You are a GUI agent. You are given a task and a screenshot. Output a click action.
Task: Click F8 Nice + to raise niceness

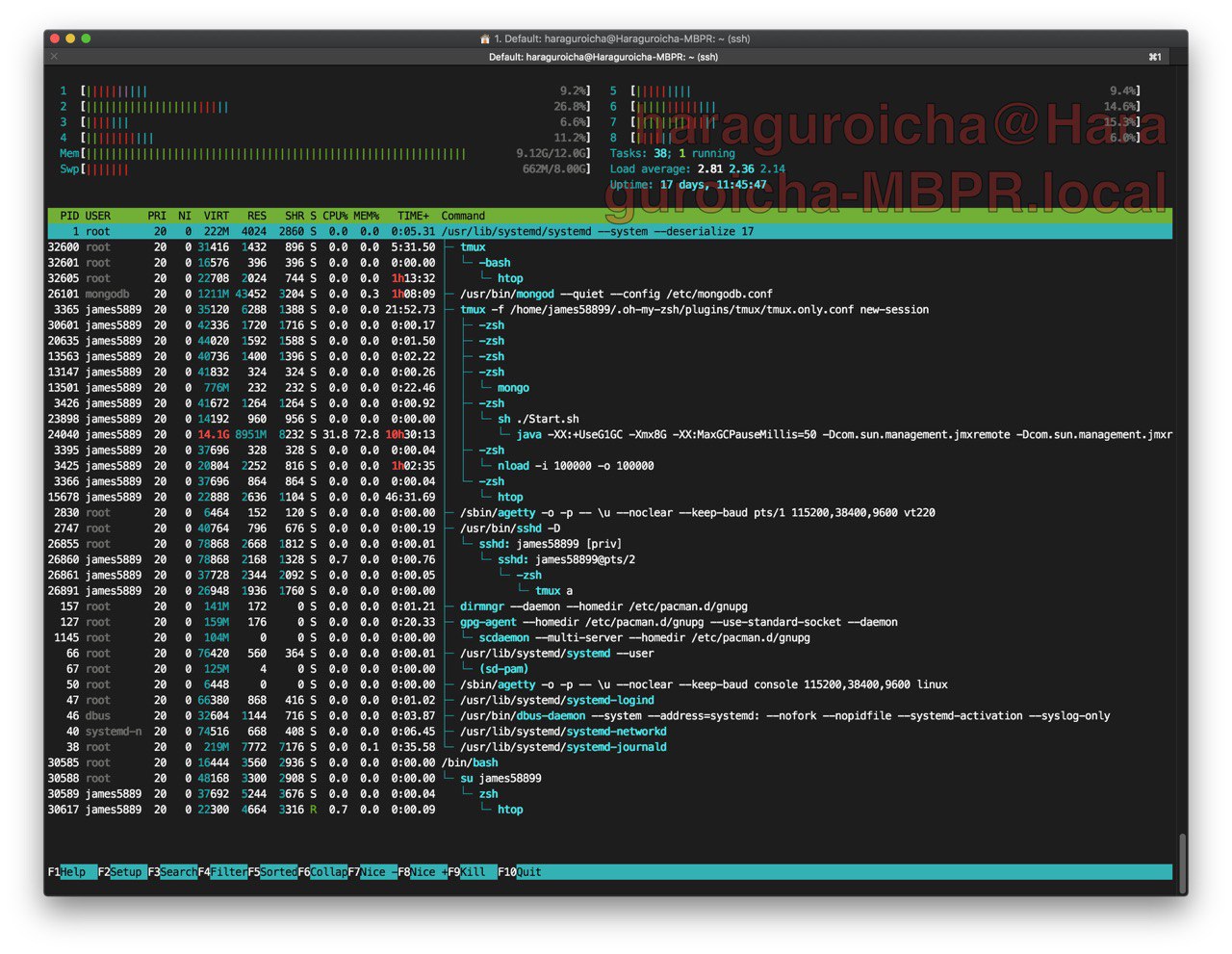(x=423, y=872)
